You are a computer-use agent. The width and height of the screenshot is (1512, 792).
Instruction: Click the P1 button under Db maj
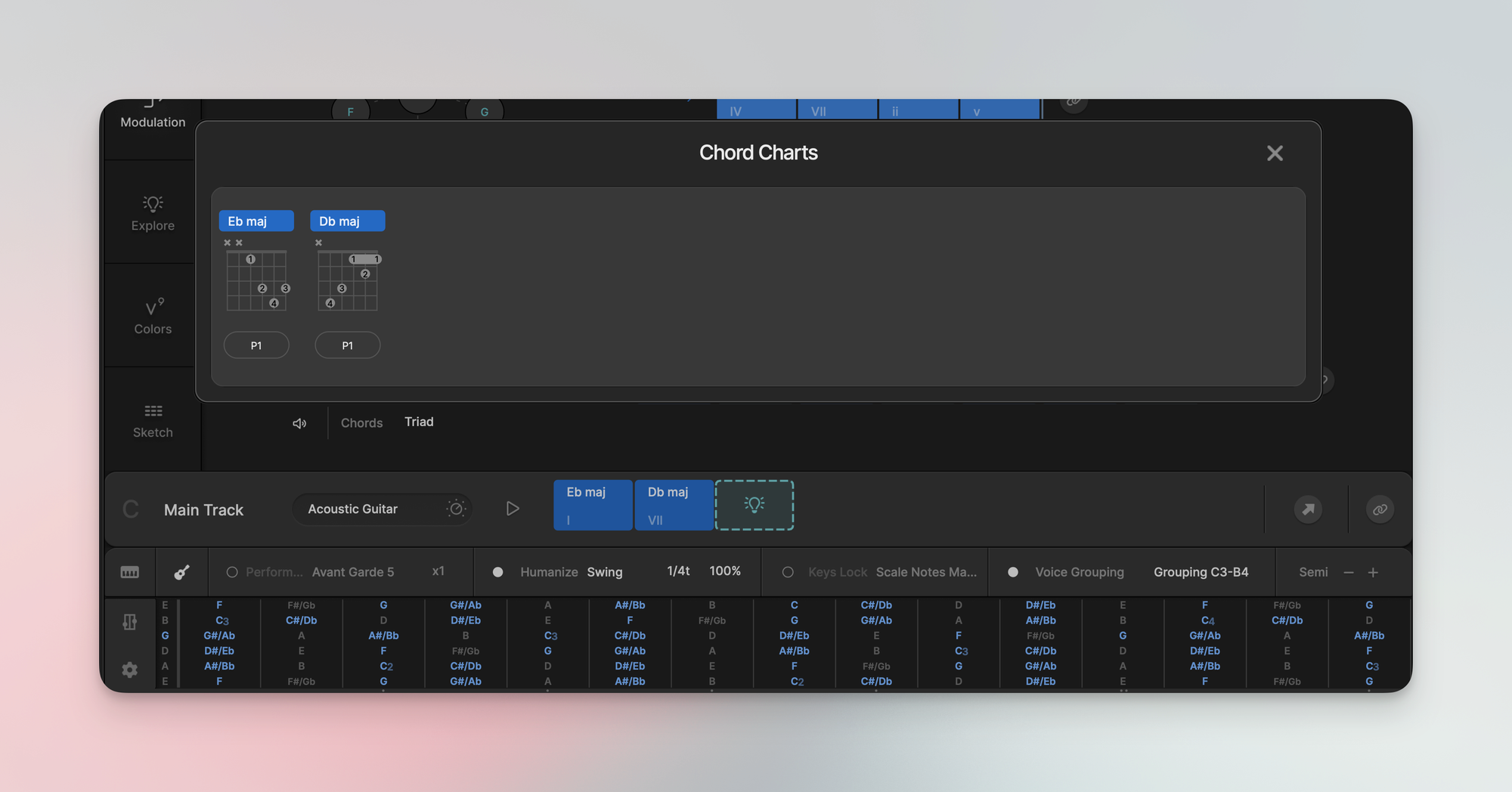pos(347,345)
